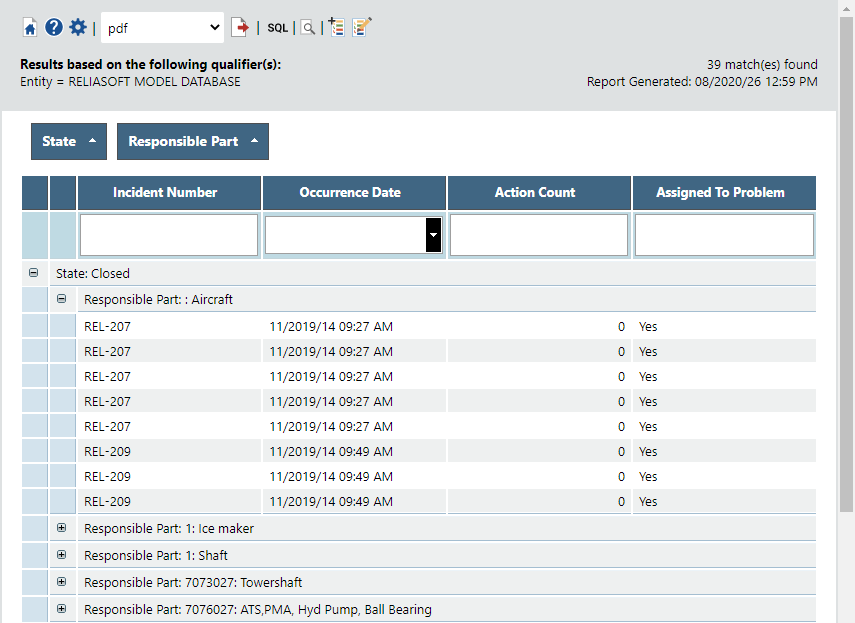Open help via the question mark icon
Image resolution: width=855 pixels, height=623 pixels.
click(54, 28)
